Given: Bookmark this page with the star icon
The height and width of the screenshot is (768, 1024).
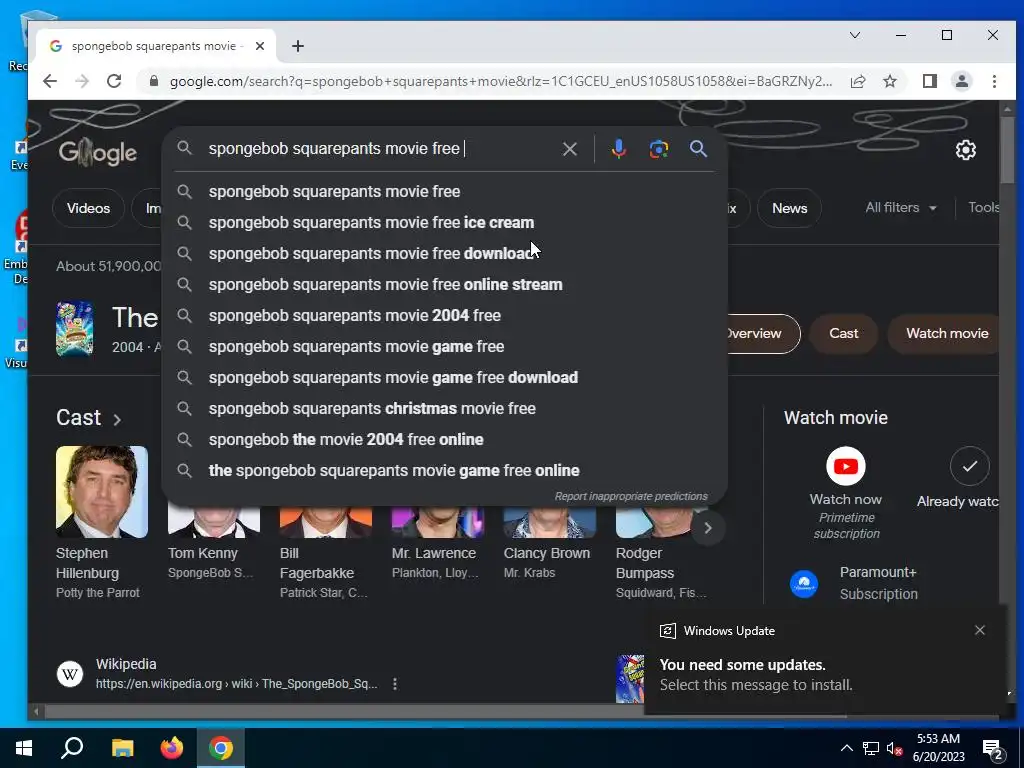Looking at the screenshot, I should pyautogui.click(x=889, y=81).
